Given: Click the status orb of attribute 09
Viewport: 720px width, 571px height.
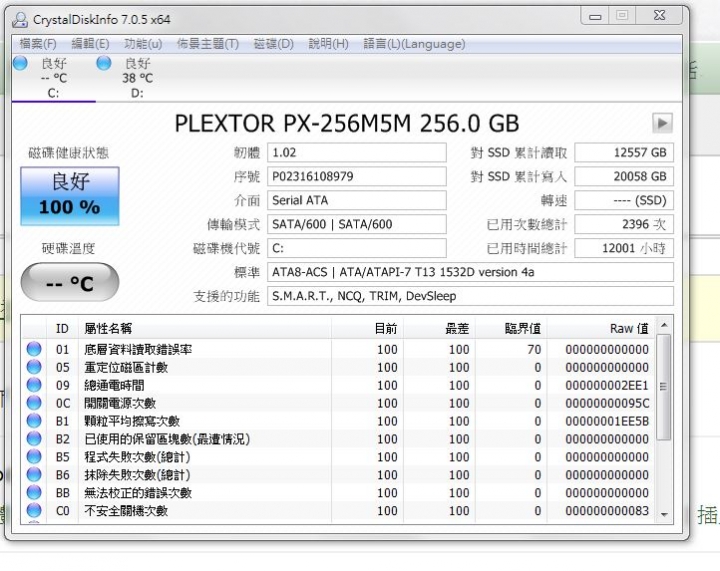Looking at the screenshot, I should 34,385.
